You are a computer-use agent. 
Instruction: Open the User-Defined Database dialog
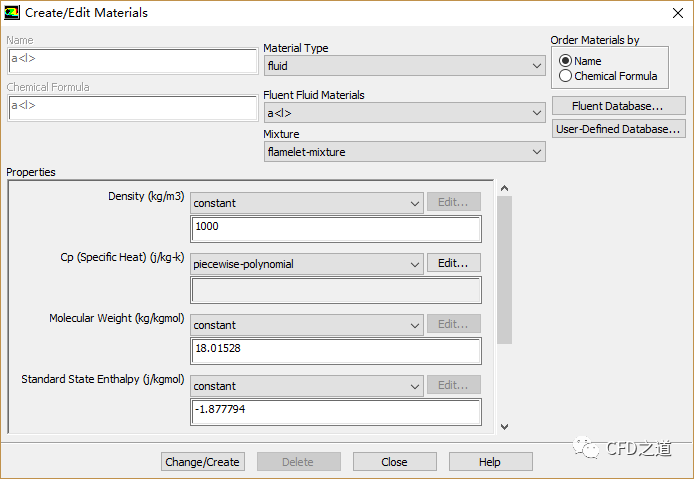pos(618,129)
